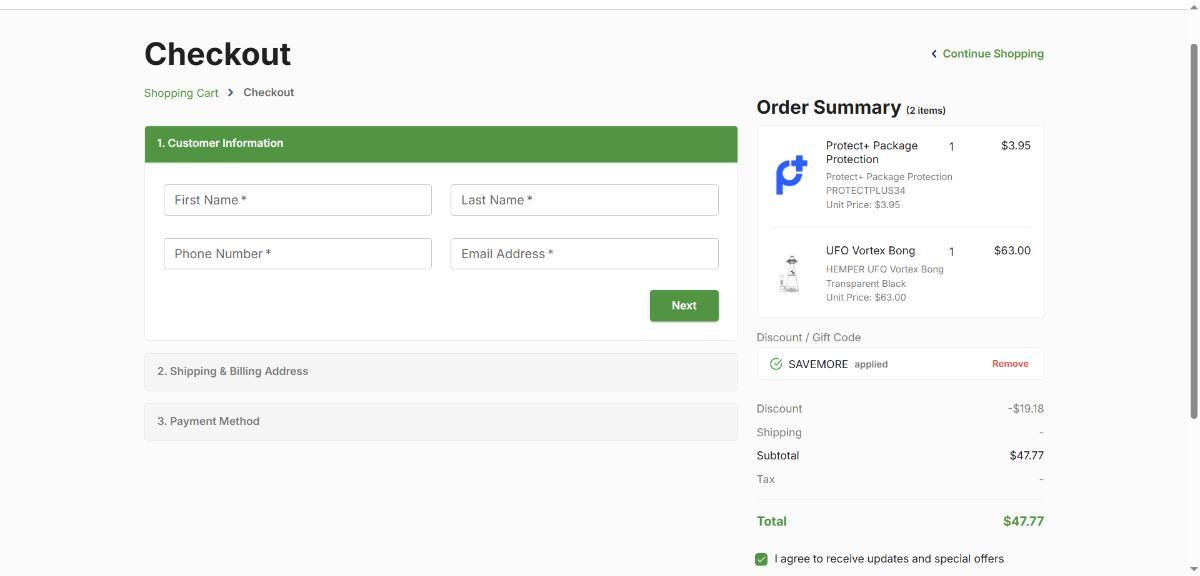1200x576 pixels.
Task: Select the Checkout breadcrumb item
Action: click(268, 92)
